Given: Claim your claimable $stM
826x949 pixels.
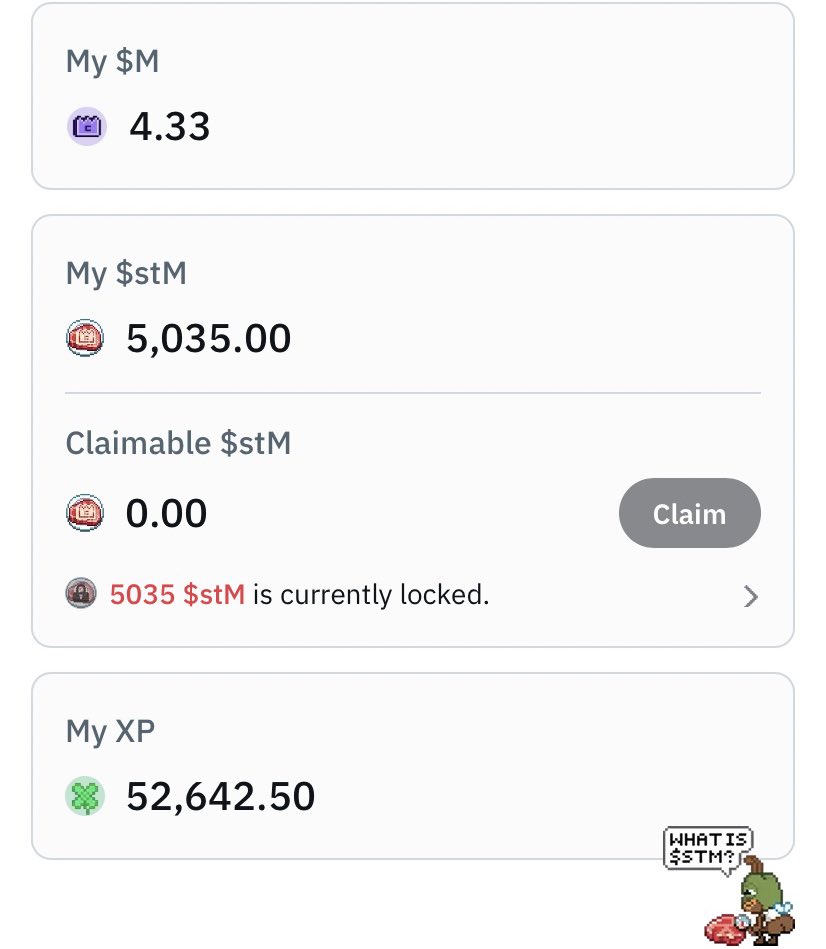Looking at the screenshot, I should point(690,513).
